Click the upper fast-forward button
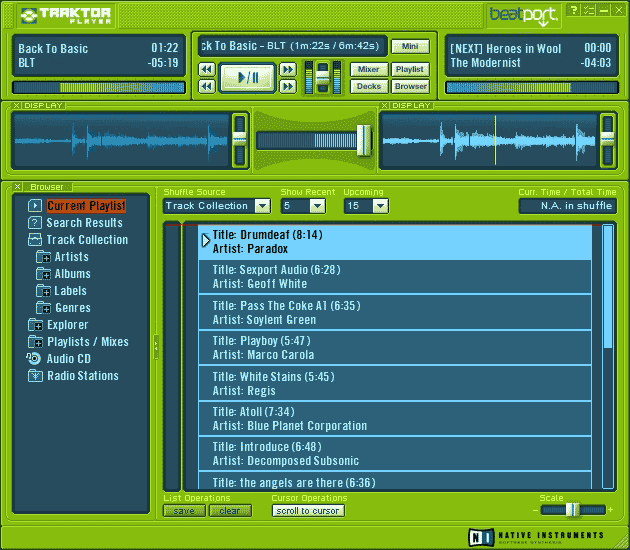 (288, 70)
